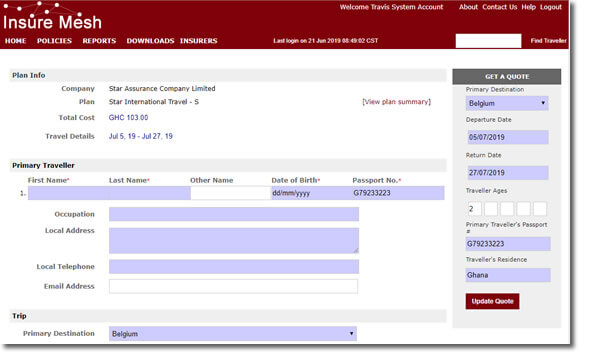Click the Find Traveller search box
The height and width of the screenshot is (360, 590).
point(488,41)
